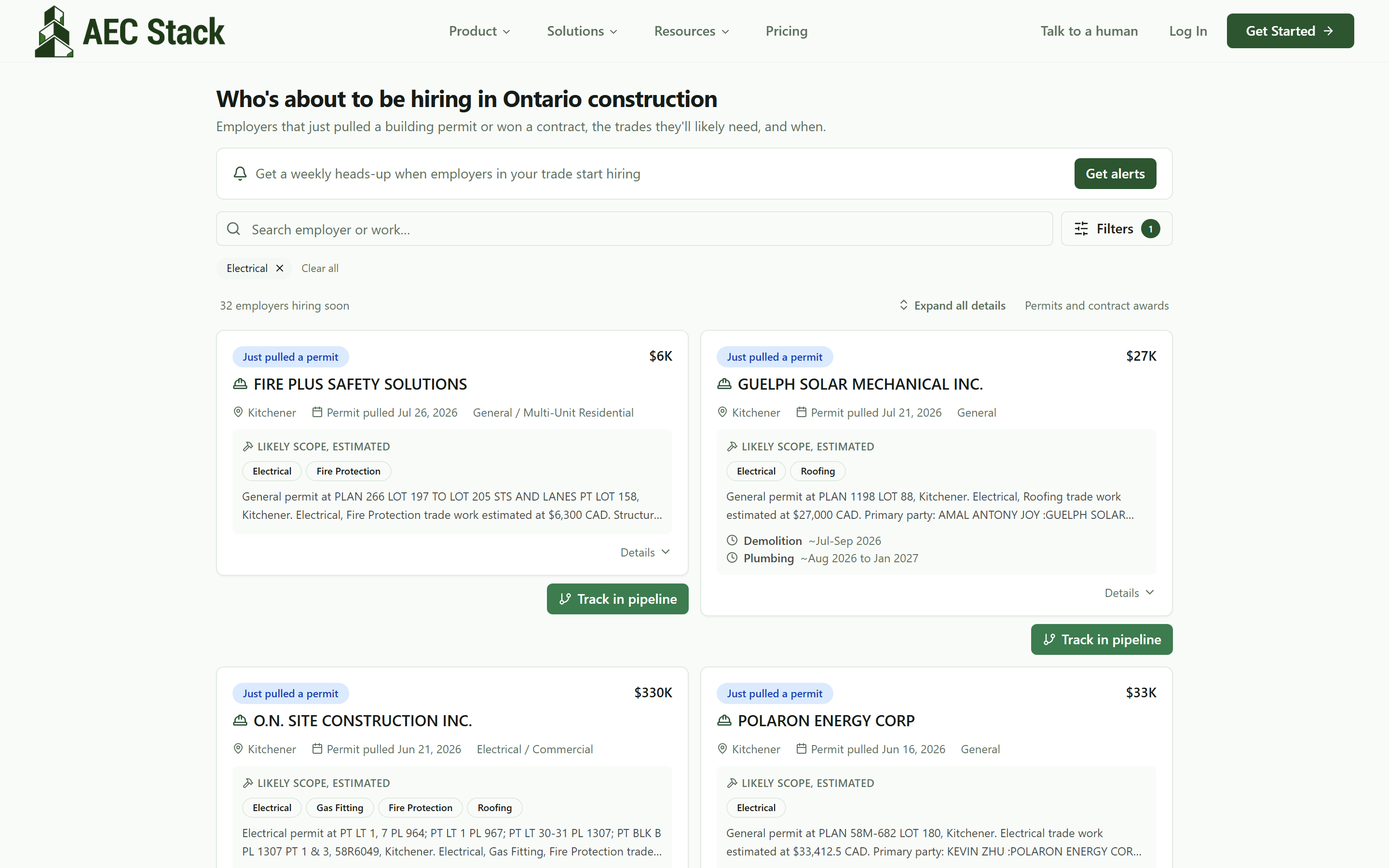Click hard hat icon beside POLARON ENERGY CORP
The image size is (1389, 868).
(x=724, y=720)
